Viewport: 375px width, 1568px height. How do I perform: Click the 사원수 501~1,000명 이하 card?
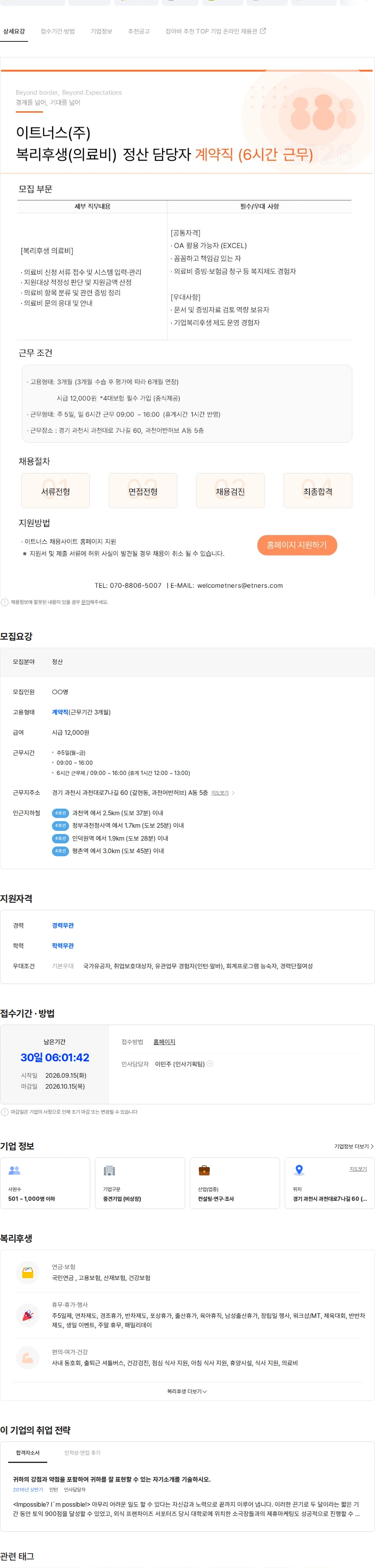(x=45, y=1183)
